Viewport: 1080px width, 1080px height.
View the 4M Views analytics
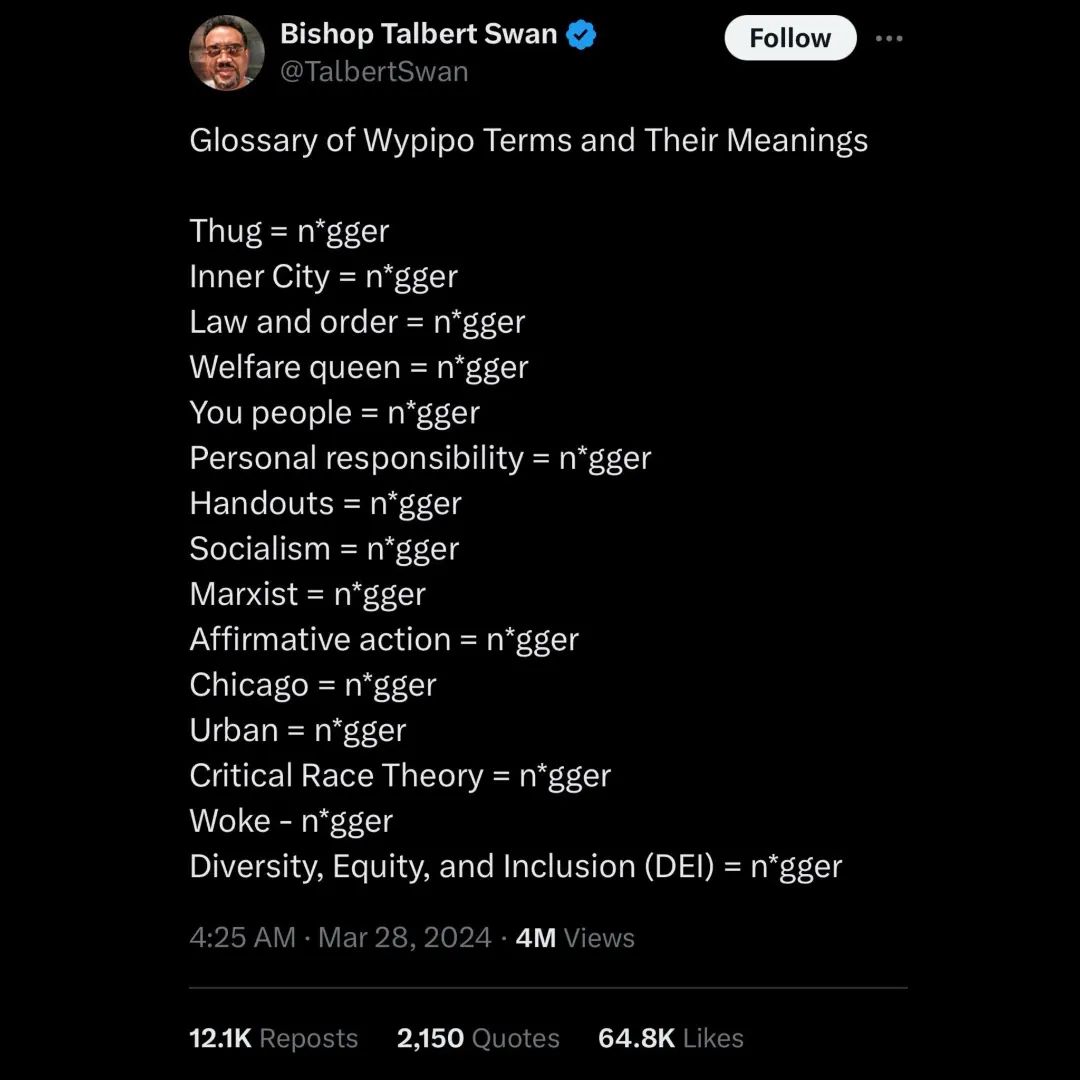pyautogui.click(x=575, y=938)
